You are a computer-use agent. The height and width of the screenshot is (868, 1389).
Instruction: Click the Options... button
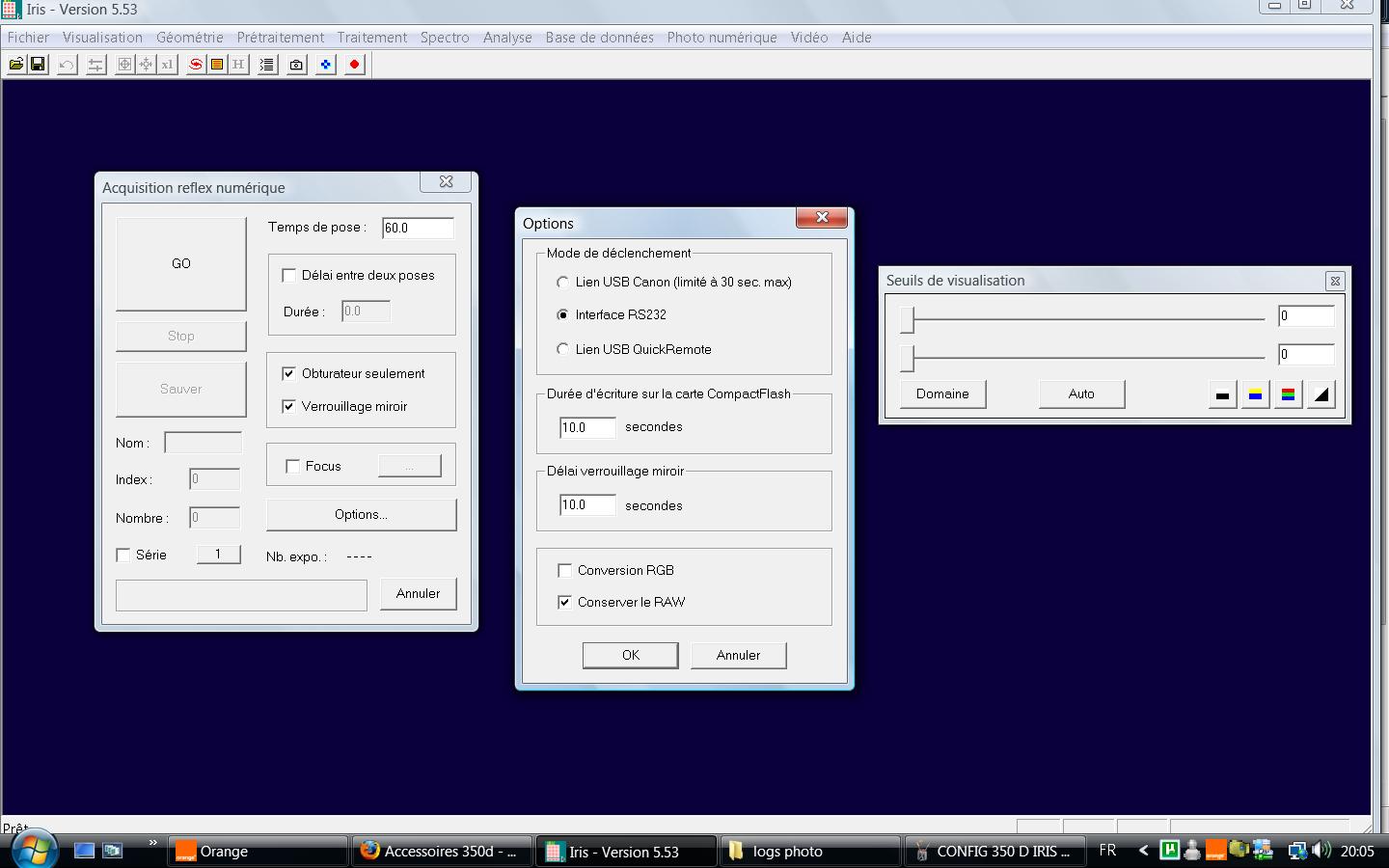click(x=361, y=514)
